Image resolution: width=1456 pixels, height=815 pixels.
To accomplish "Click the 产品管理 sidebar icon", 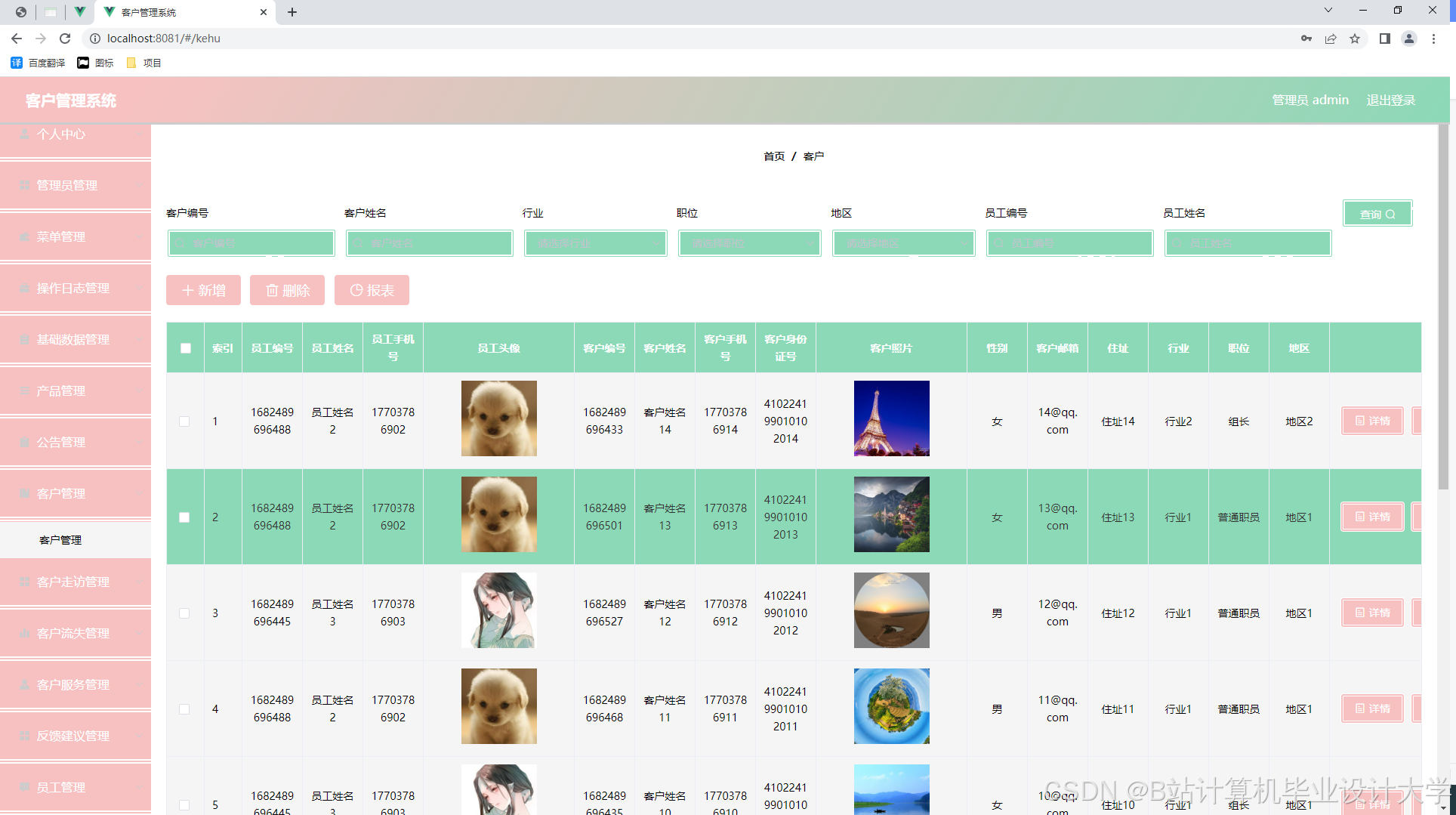I will [x=25, y=391].
